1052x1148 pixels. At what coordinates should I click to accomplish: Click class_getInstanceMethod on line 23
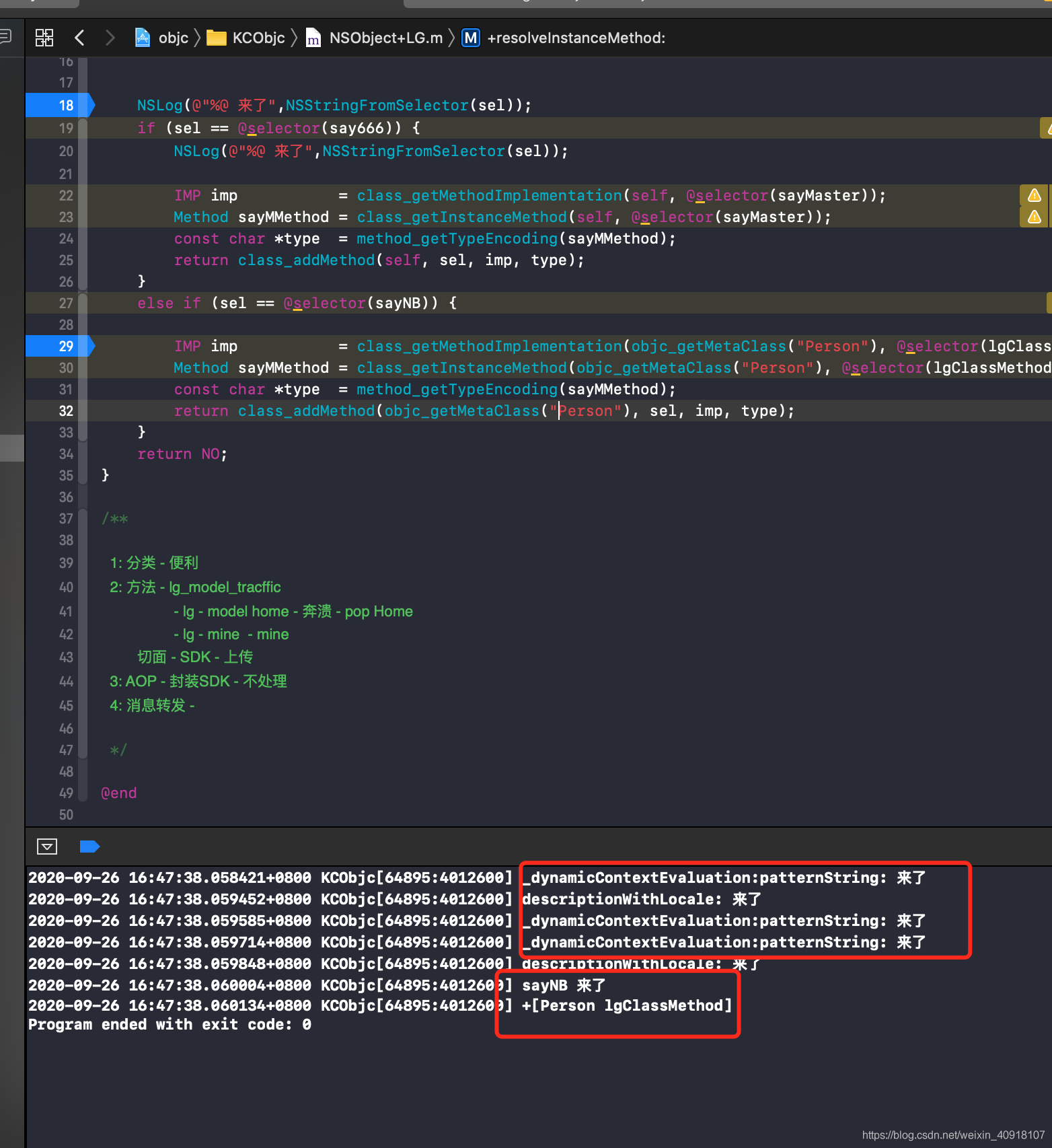461,217
